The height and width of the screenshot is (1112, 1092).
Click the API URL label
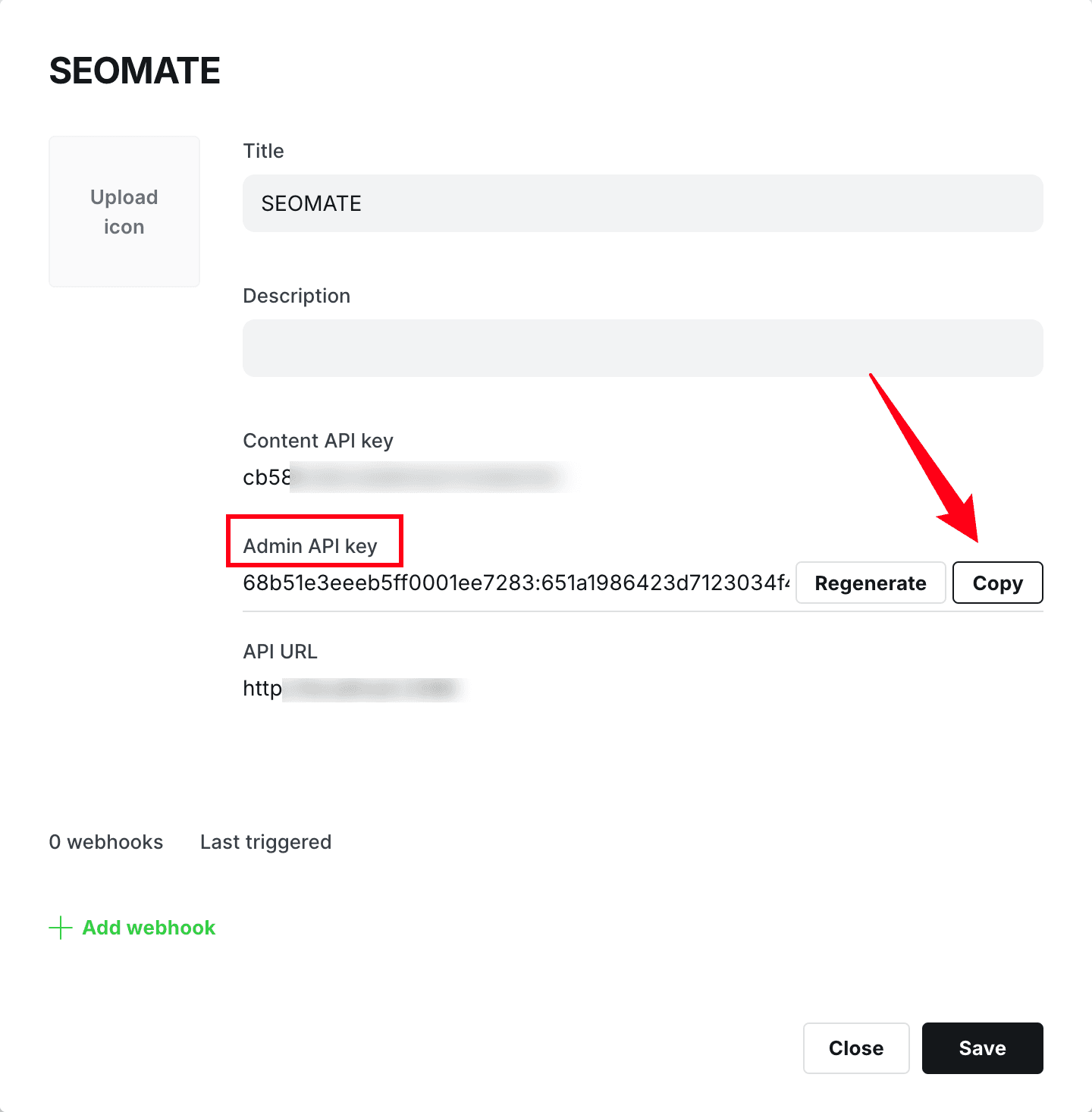point(280,652)
